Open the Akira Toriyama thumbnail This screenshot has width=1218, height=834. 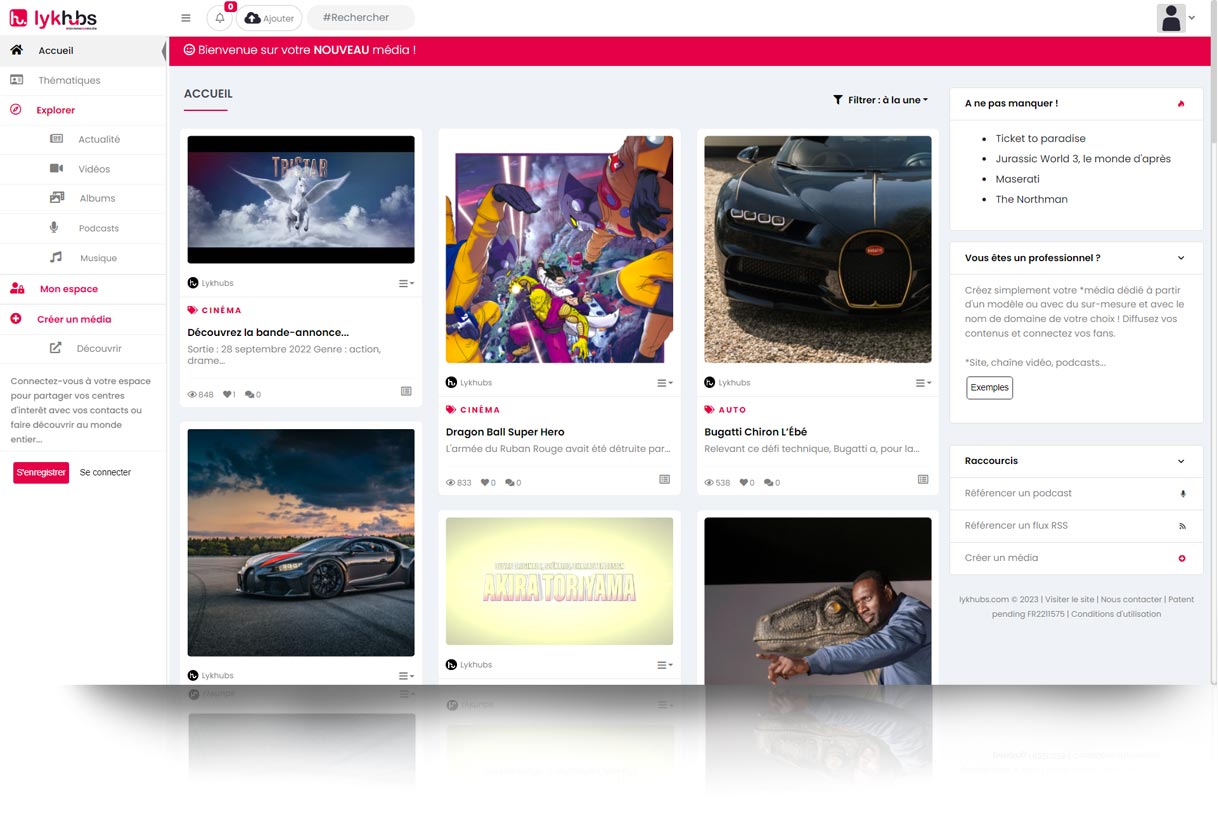tap(559, 581)
